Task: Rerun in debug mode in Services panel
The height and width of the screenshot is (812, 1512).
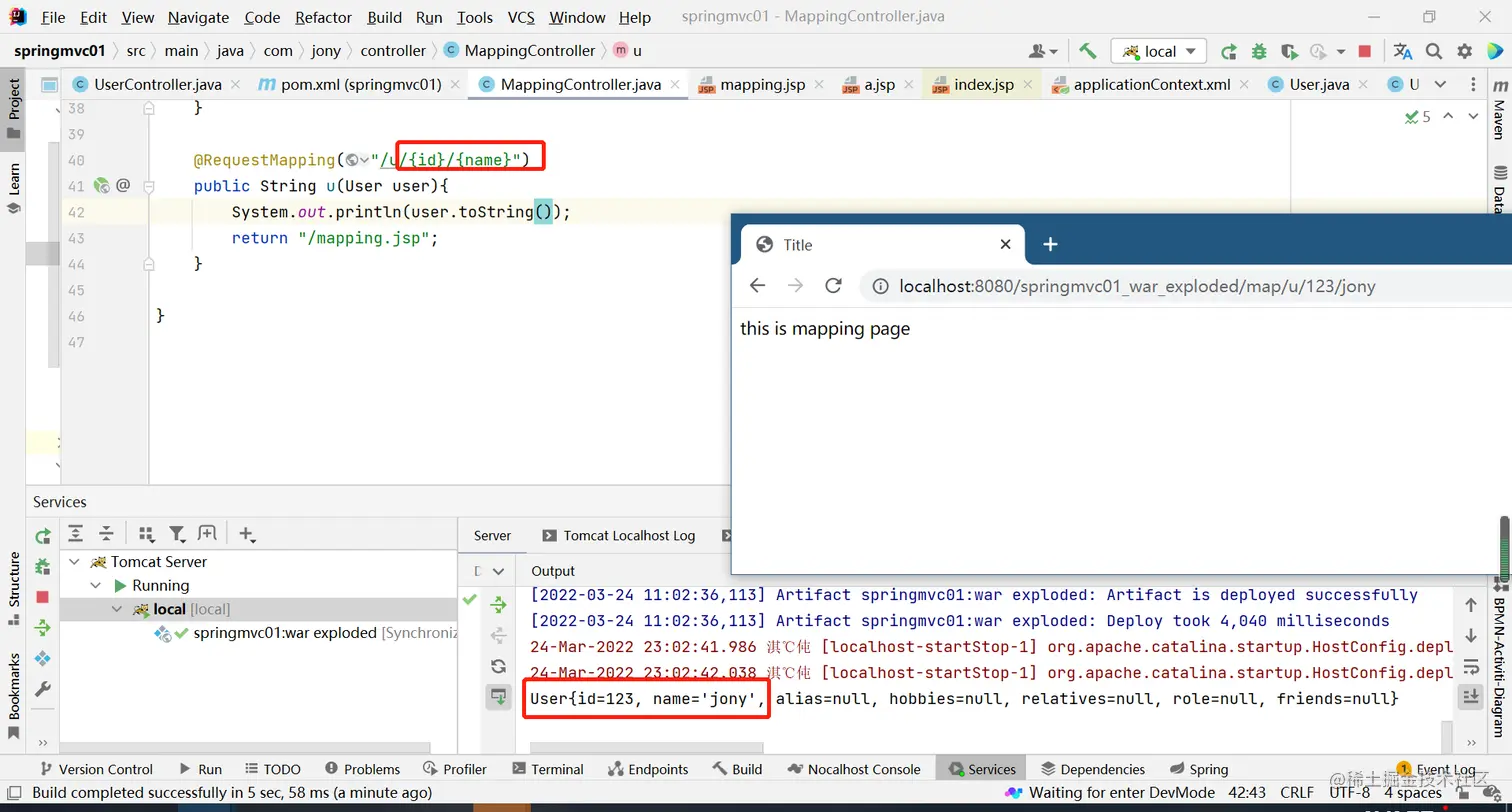Action: click(42, 567)
